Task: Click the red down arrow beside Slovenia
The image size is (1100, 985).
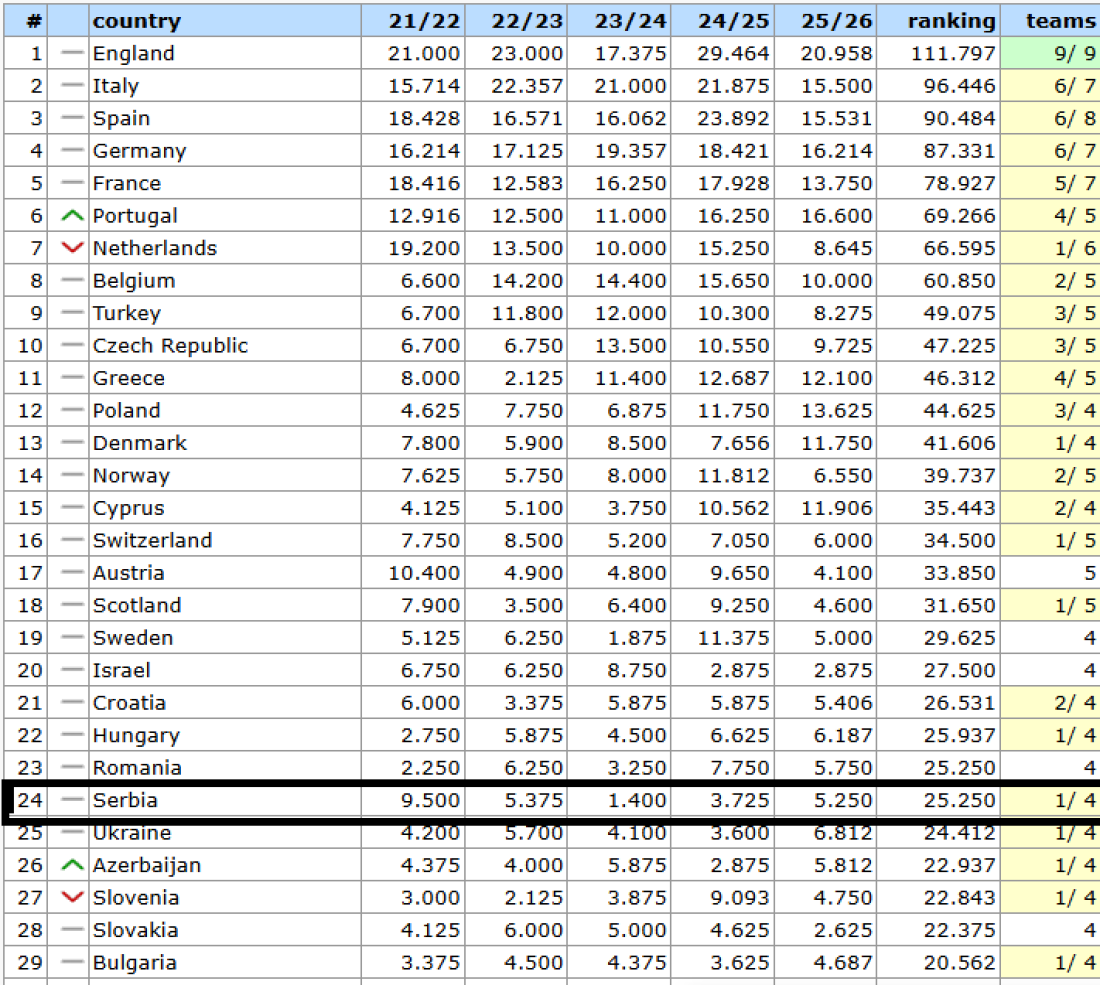Action: [x=71, y=897]
